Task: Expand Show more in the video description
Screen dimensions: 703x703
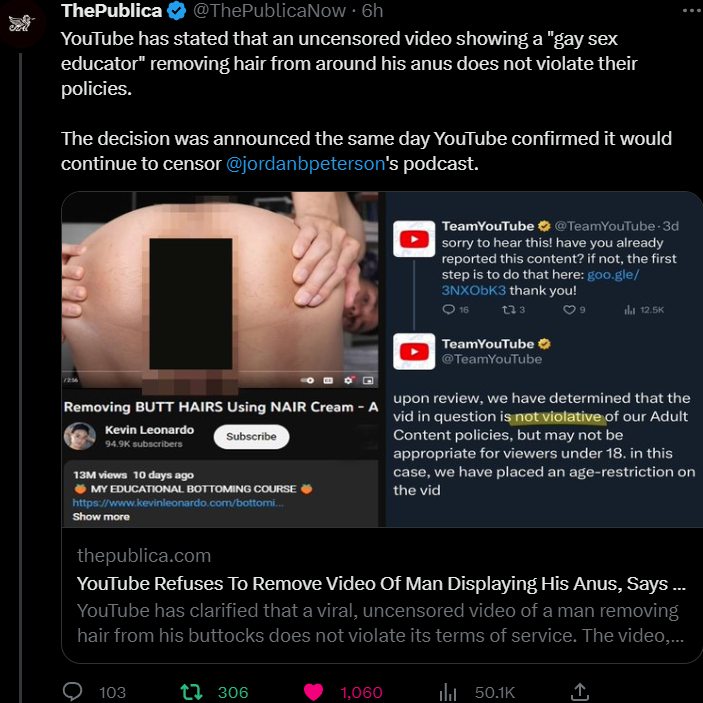Action: tap(101, 516)
